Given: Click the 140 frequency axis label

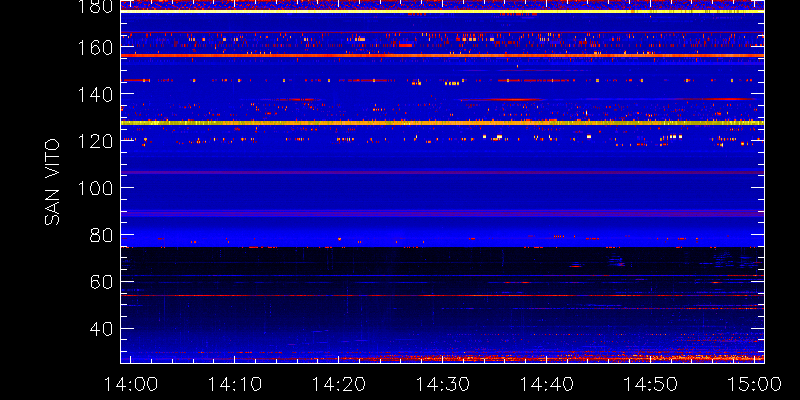Looking at the screenshot, I should pyautogui.click(x=94, y=94).
